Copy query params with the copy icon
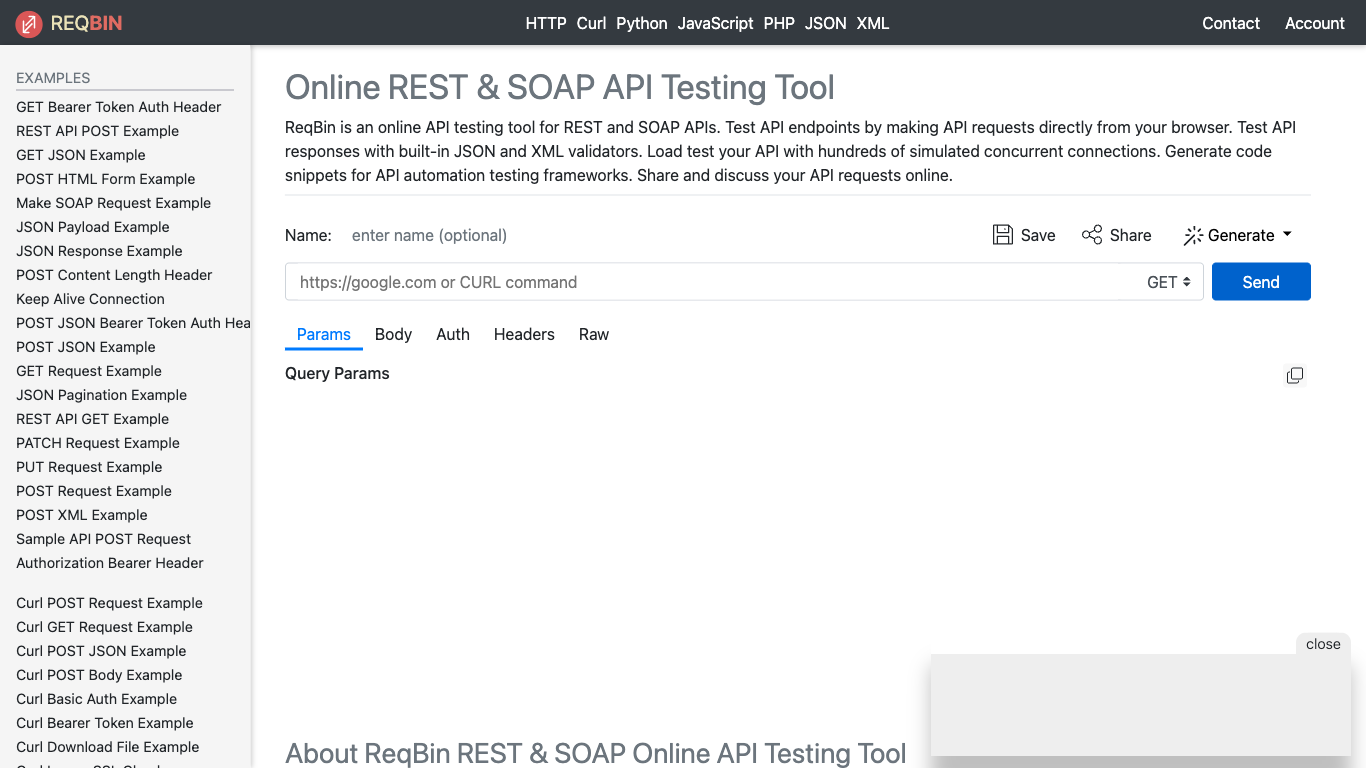 [x=1295, y=375]
